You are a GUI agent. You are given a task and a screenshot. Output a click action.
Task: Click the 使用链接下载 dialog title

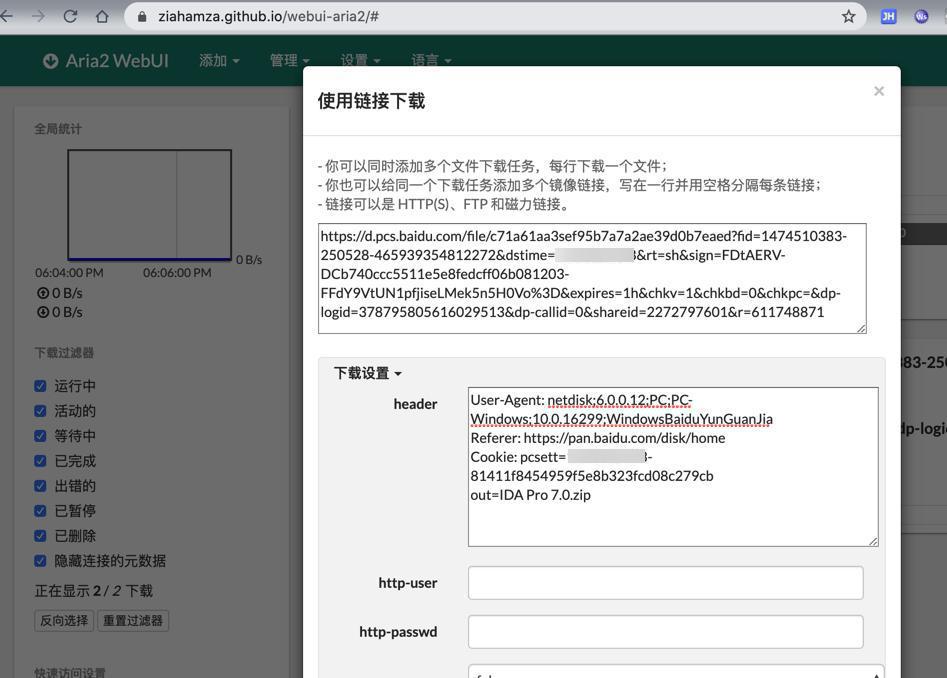coord(371,101)
